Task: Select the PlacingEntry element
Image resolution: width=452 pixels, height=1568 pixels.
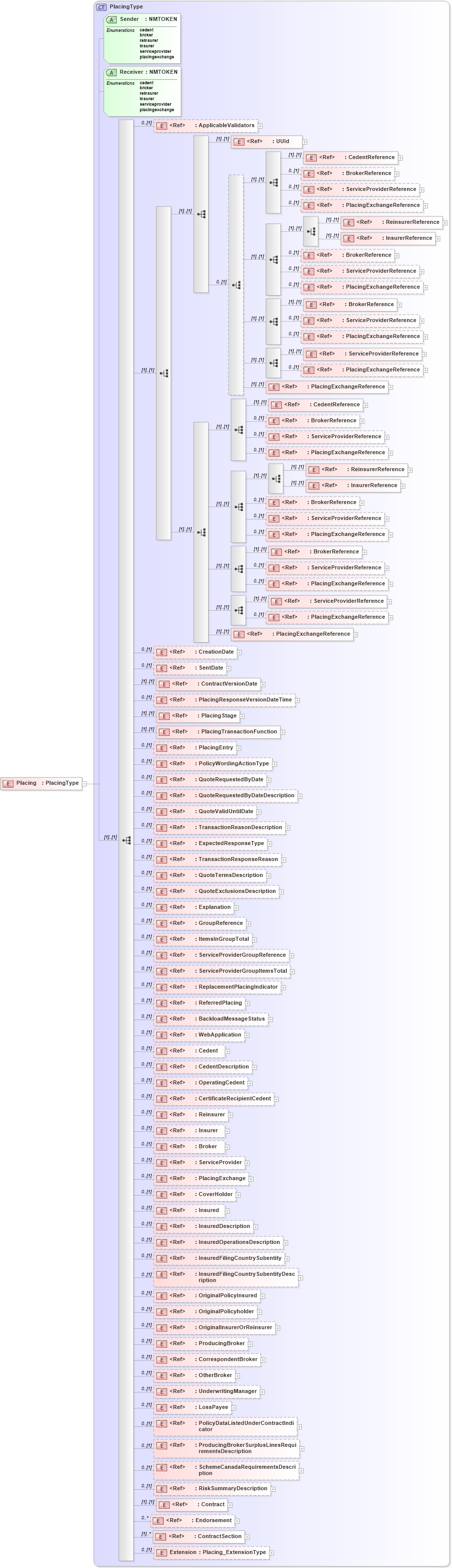Action: tap(195, 748)
